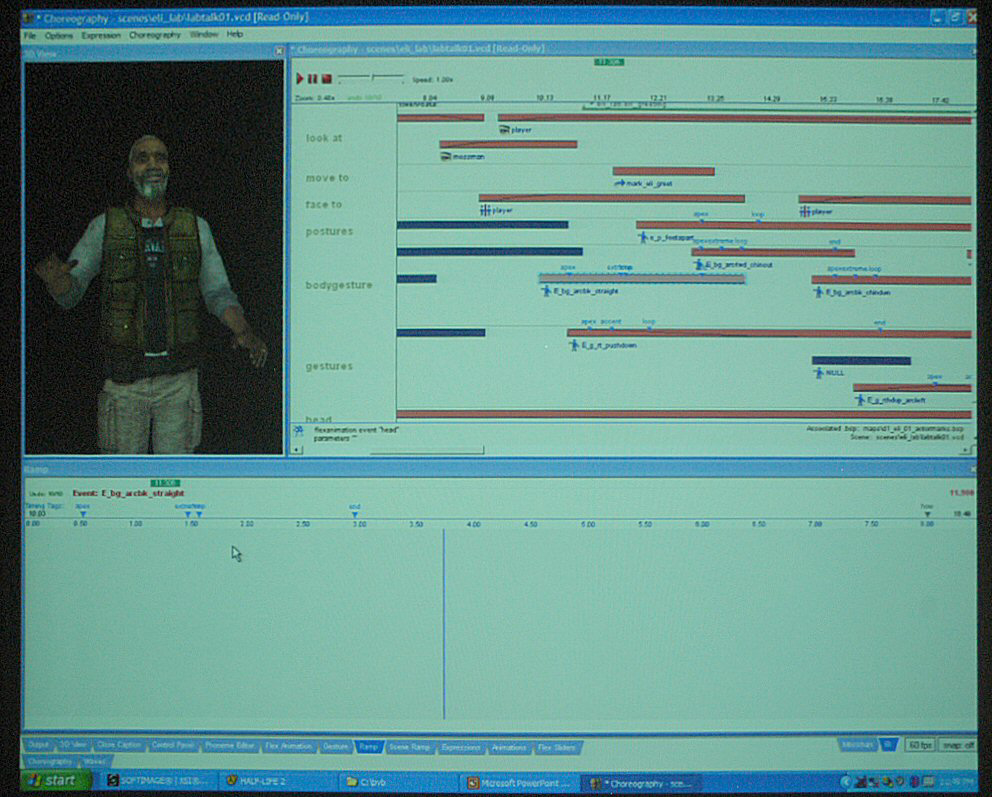Switch to the Control Panel tab
The image size is (992, 797).
pos(173,746)
